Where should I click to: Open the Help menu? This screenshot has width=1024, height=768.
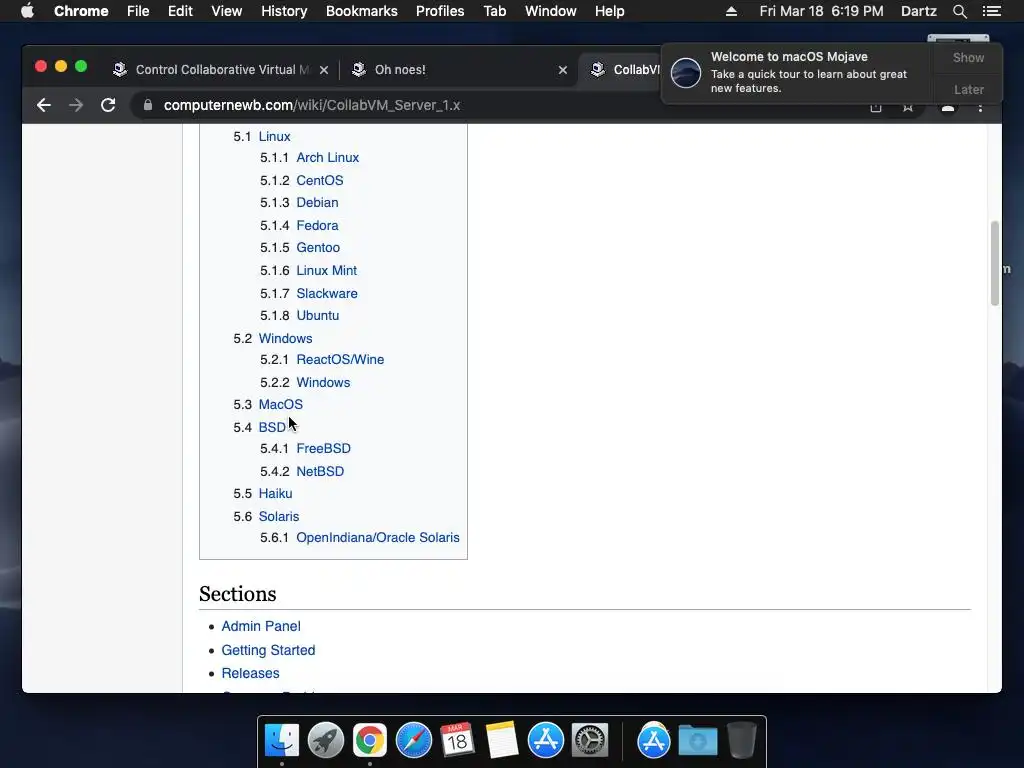[609, 11]
